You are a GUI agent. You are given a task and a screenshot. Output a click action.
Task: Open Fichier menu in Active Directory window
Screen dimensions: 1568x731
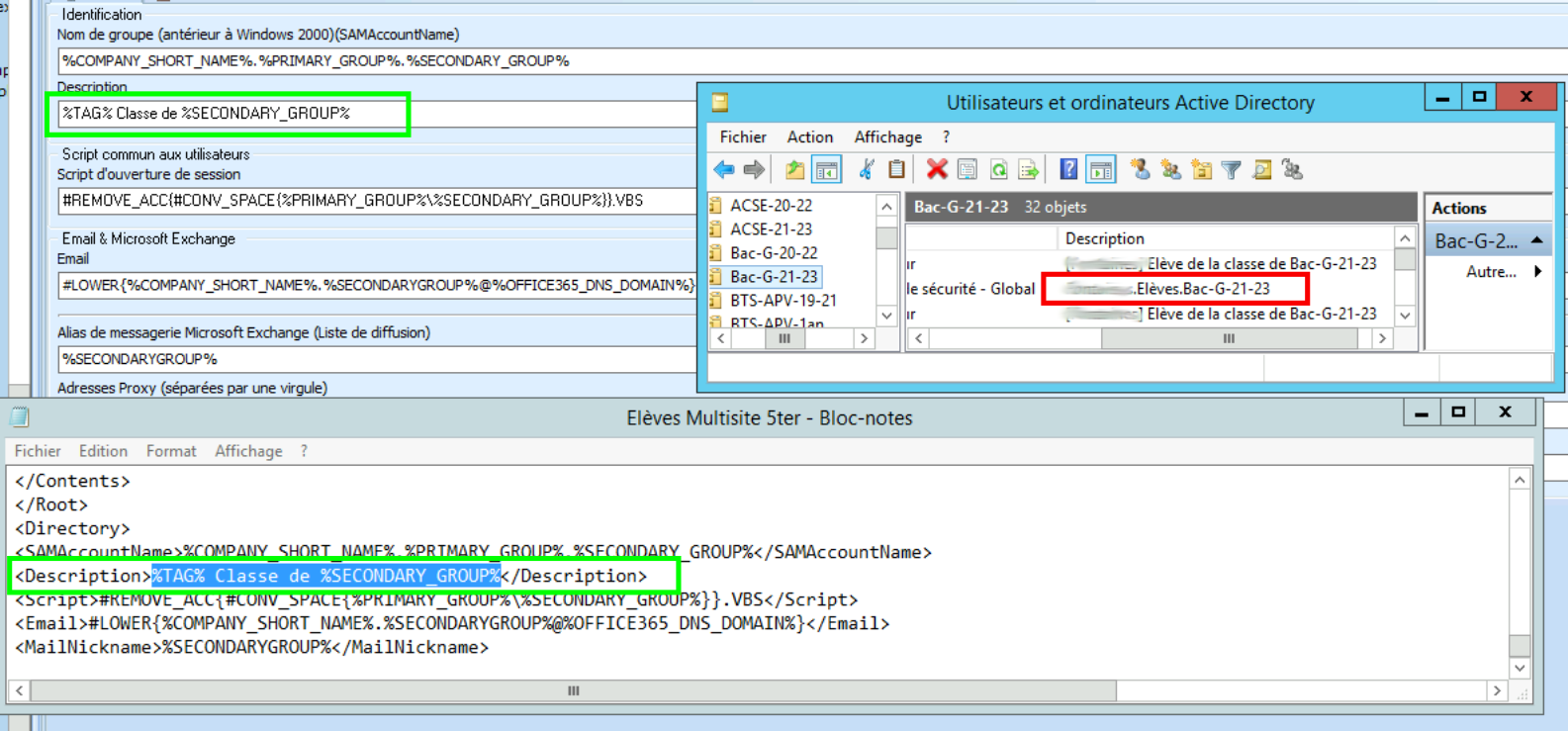point(743,137)
